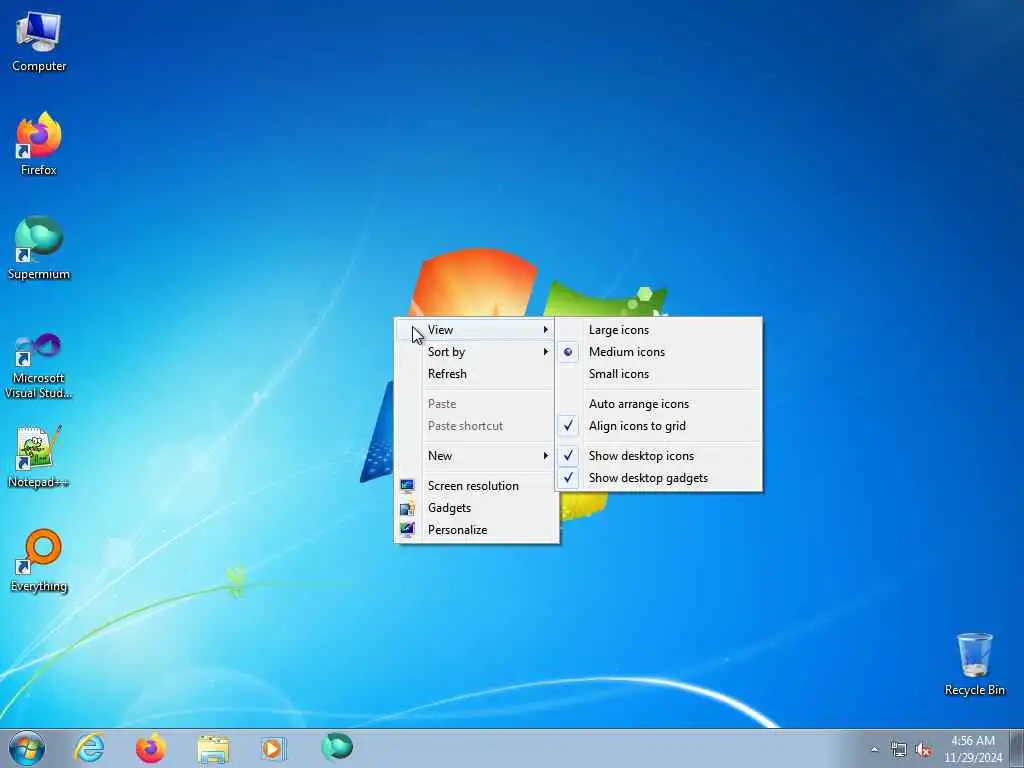Click the Gadgets menu icon
This screenshot has width=1024, height=768.
click(x=407, y=507)
